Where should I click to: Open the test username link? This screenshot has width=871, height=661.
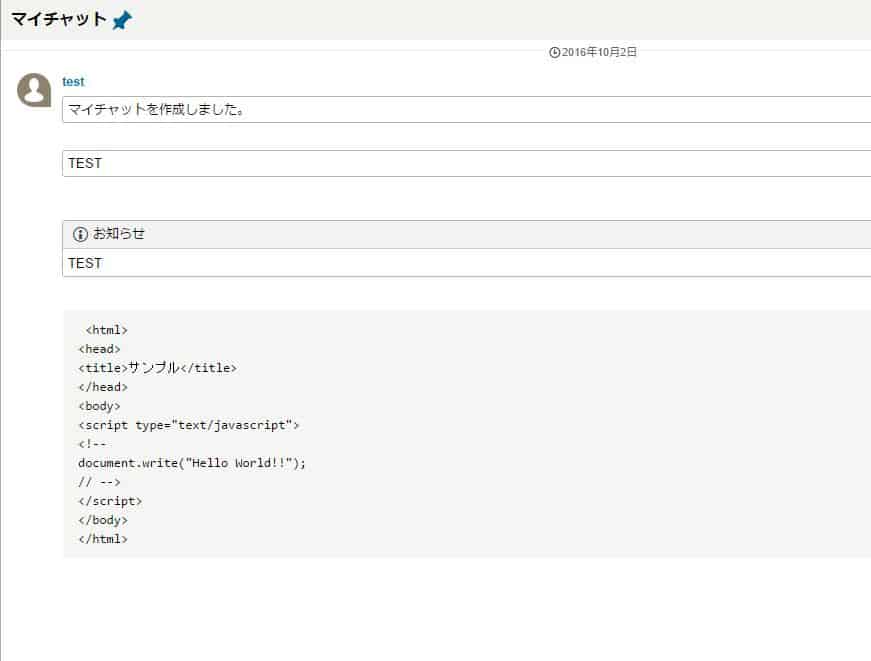click(73, 82)
